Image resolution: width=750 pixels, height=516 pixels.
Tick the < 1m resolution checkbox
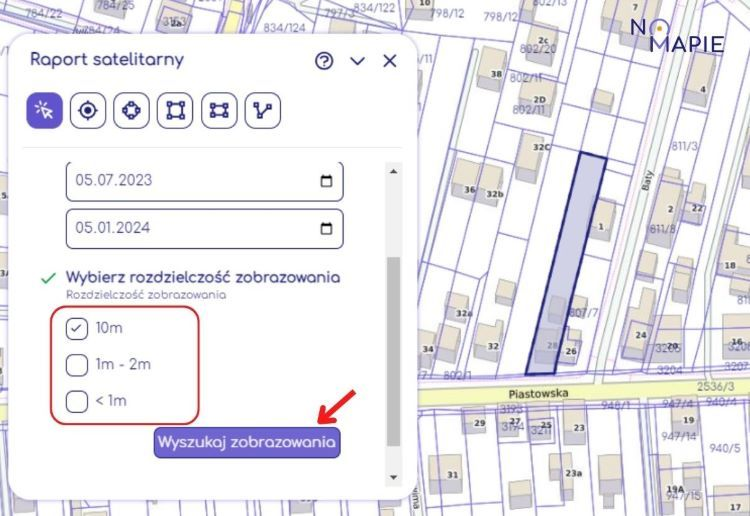(76, 401)
